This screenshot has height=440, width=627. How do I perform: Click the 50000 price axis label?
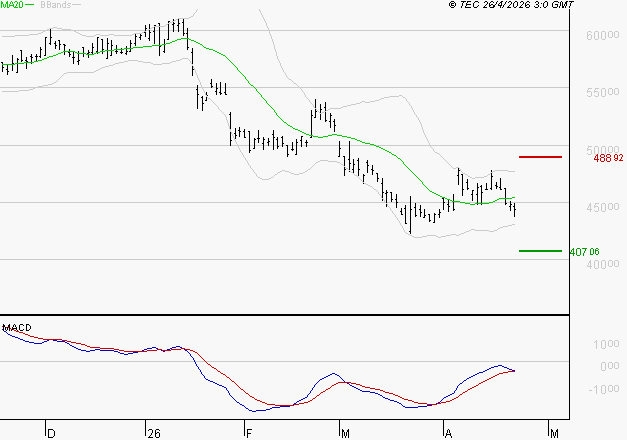[x=603, y=150]
